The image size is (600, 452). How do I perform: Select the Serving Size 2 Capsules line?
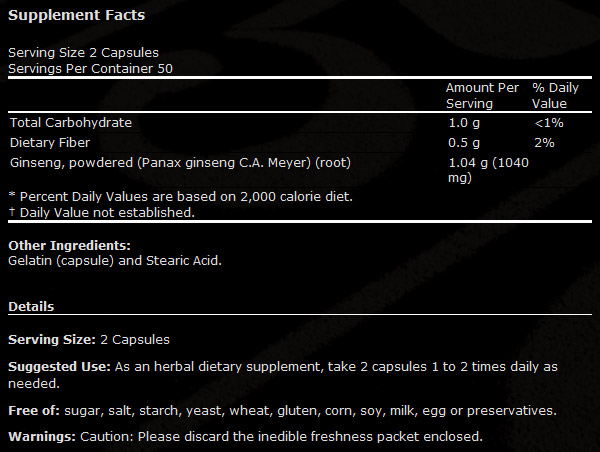coord(83,52)
